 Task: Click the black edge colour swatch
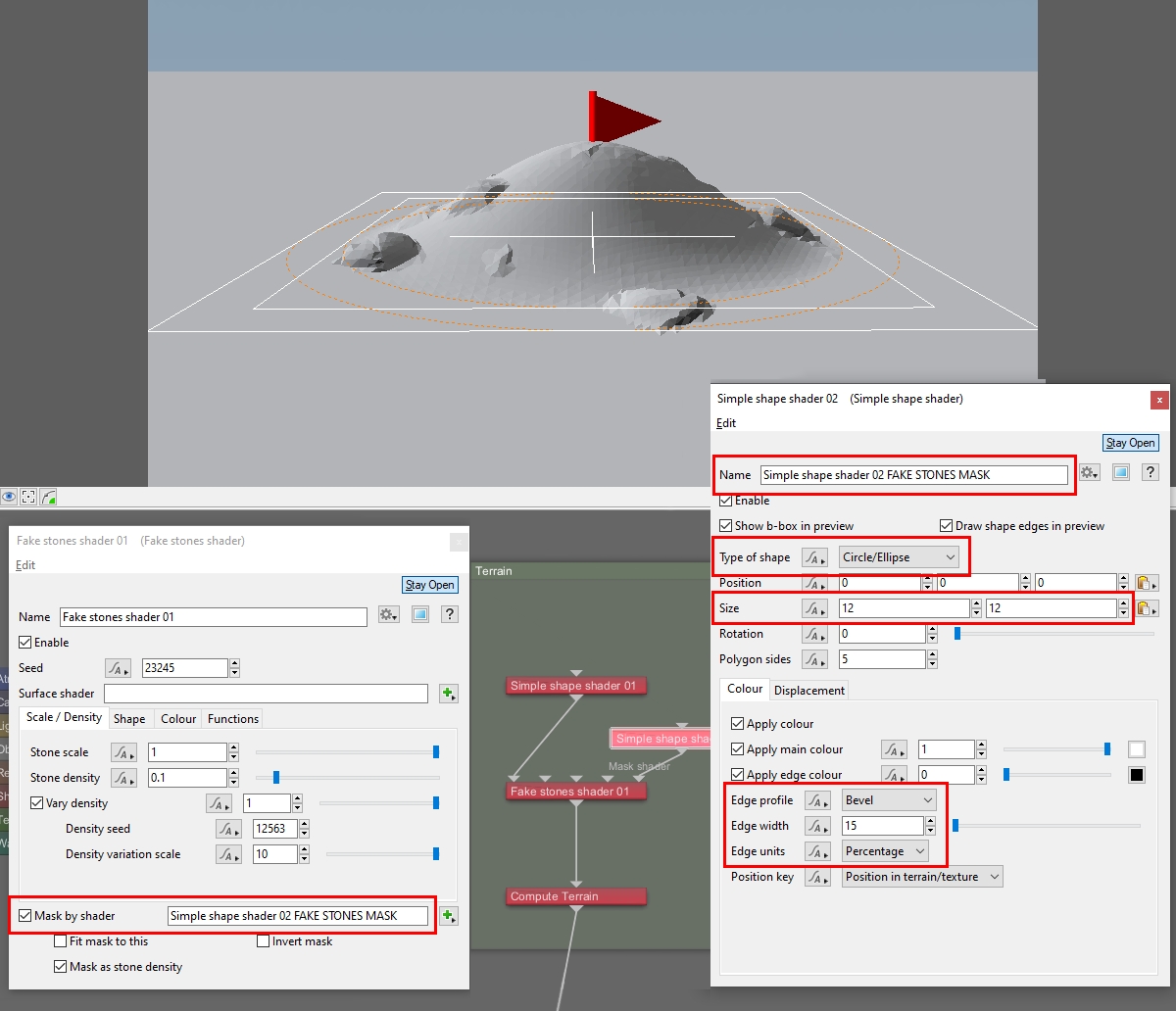click(x=1137, y=775)
